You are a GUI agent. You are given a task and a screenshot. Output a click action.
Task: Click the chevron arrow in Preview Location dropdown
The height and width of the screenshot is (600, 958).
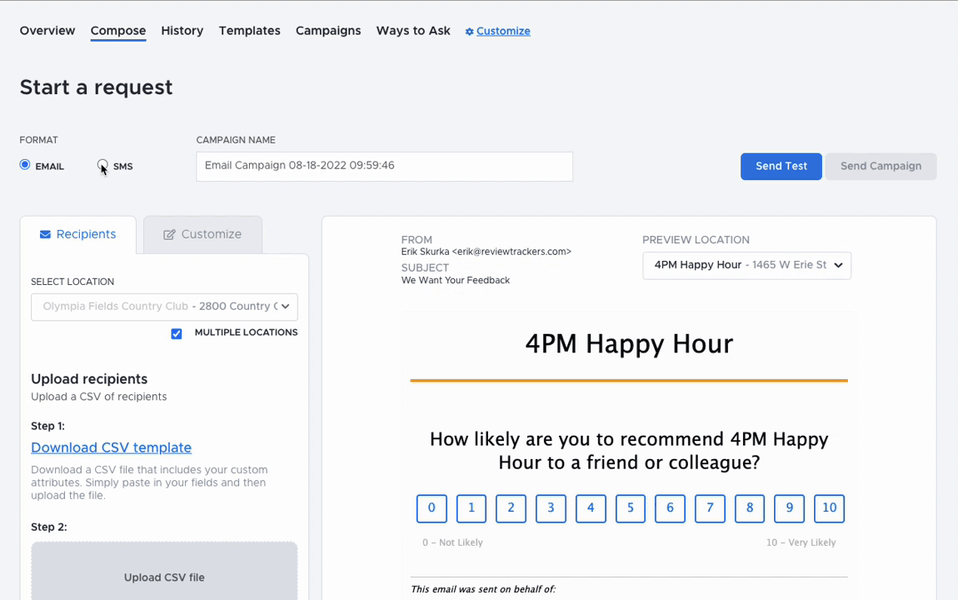point(838,265)
